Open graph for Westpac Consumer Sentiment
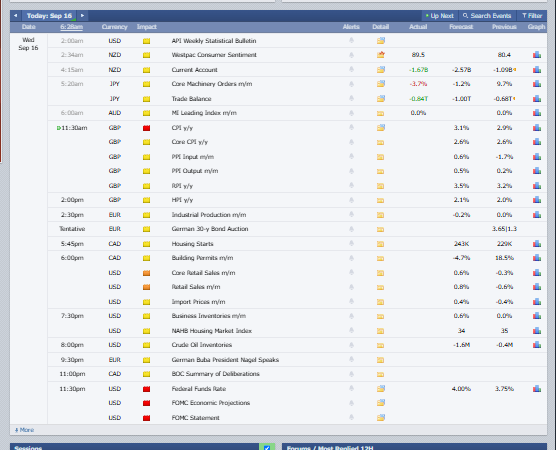 [x=537, y=55]
